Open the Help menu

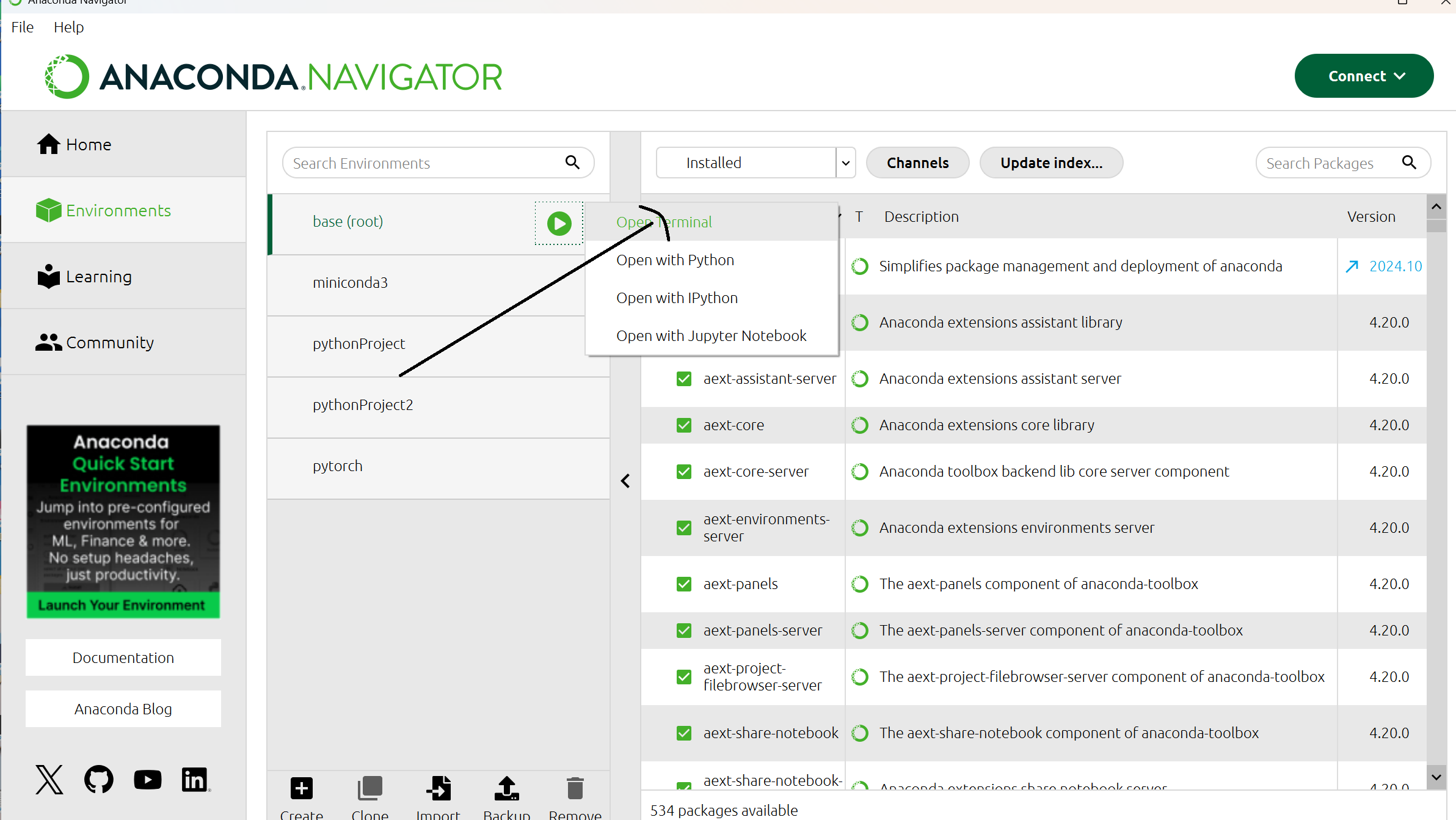coord(68,27)
